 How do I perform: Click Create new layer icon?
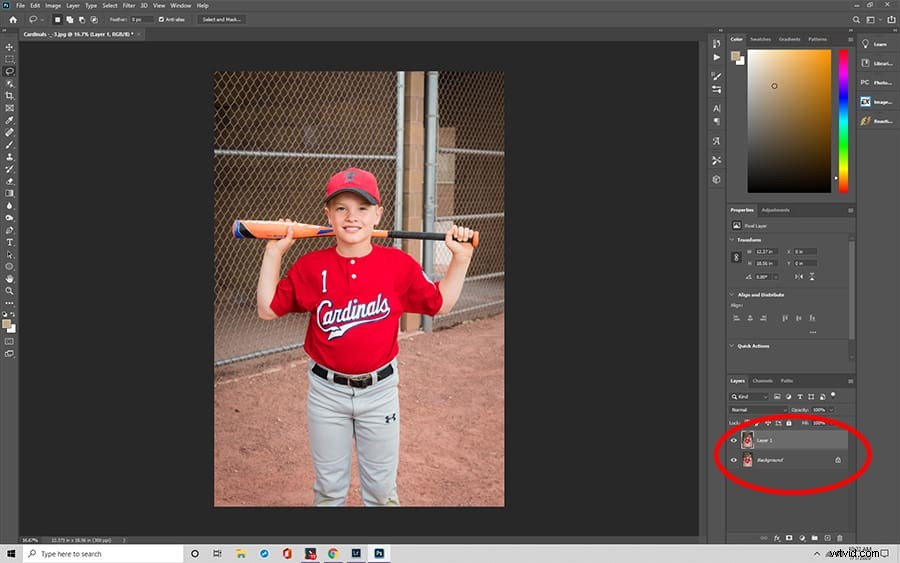827,538
